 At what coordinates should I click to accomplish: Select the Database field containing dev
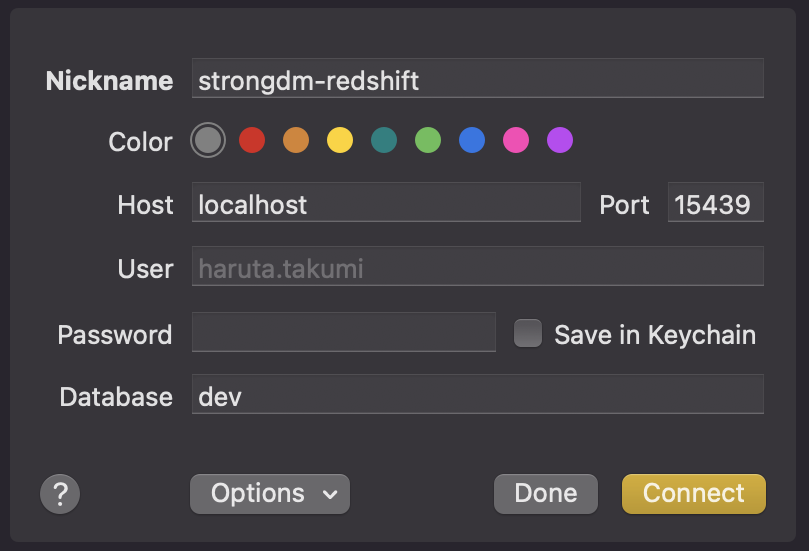478,394
